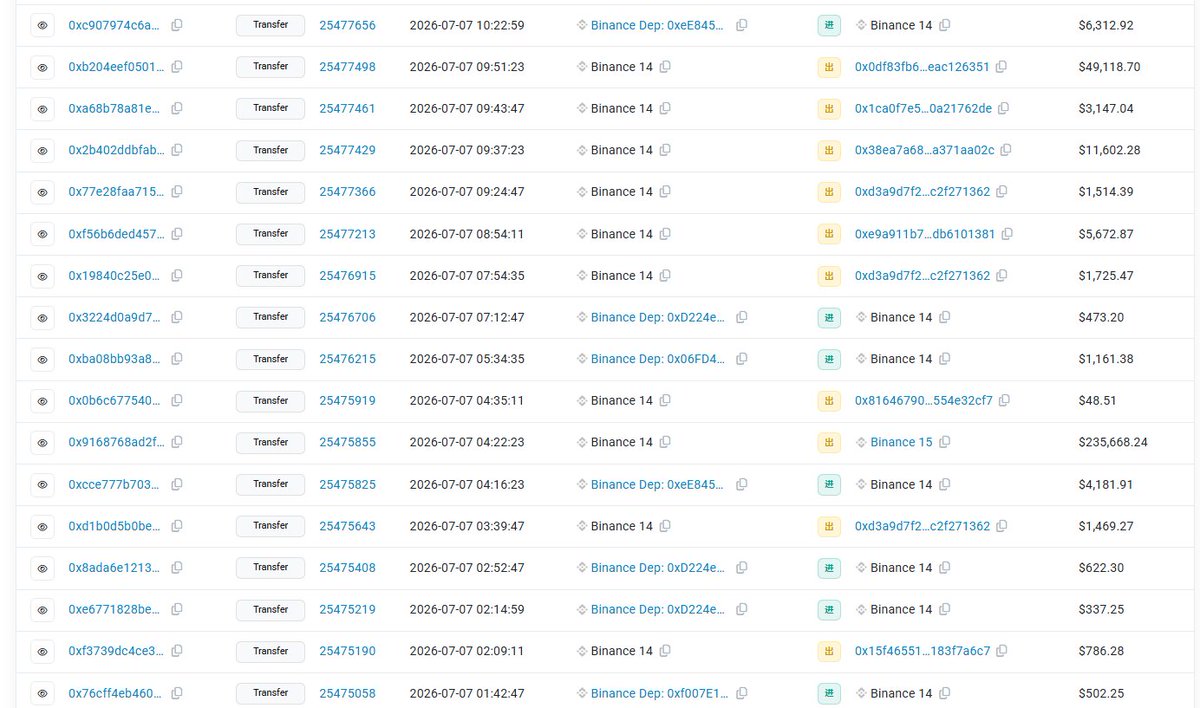
Task: Copy hash 0x19840c25e0 to clipboard
Action: click(177, 275)
